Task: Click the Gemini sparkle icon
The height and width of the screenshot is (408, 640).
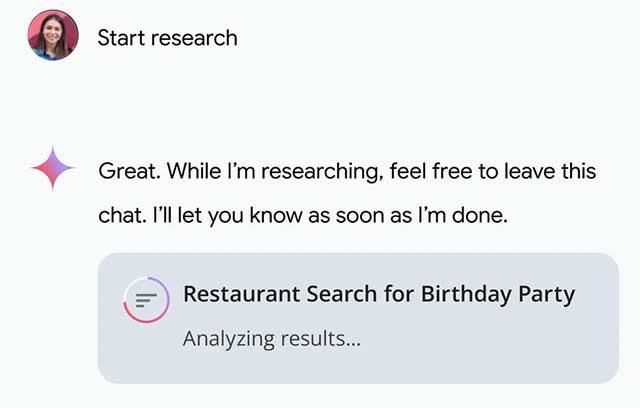Action: (53, 169)
